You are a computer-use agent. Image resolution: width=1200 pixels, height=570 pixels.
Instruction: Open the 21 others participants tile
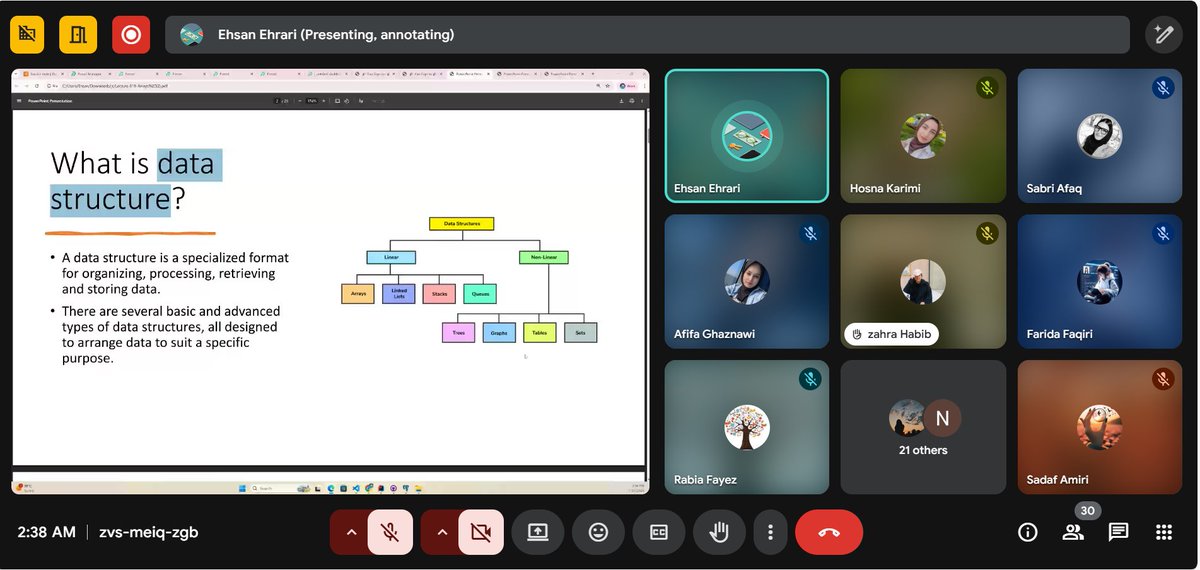pyautogui.click(x=923, y=427)
